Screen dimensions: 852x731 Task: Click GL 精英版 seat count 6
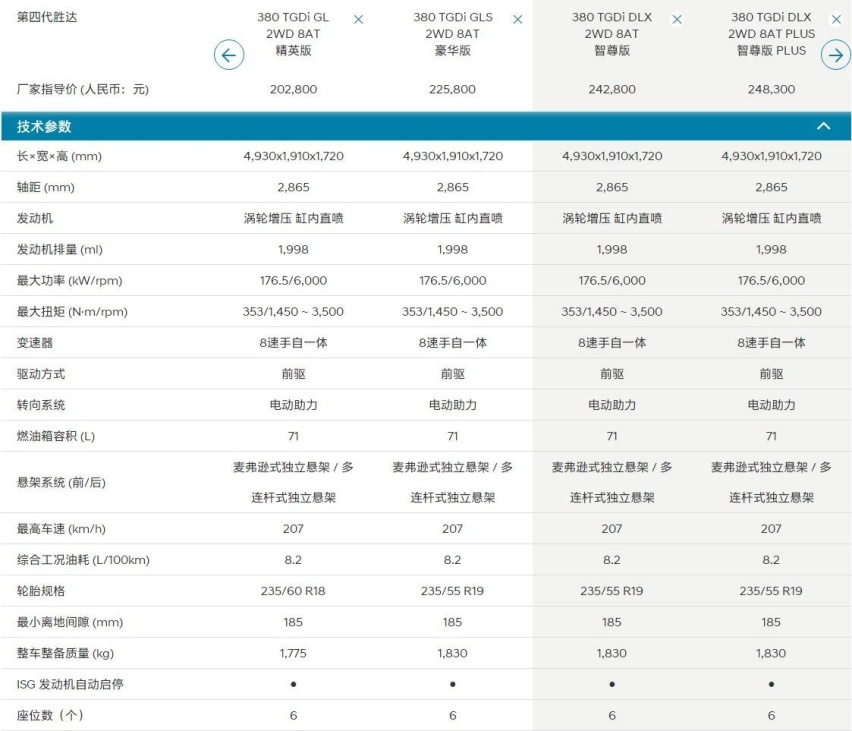pyautogui.click(x=293, y=715)
